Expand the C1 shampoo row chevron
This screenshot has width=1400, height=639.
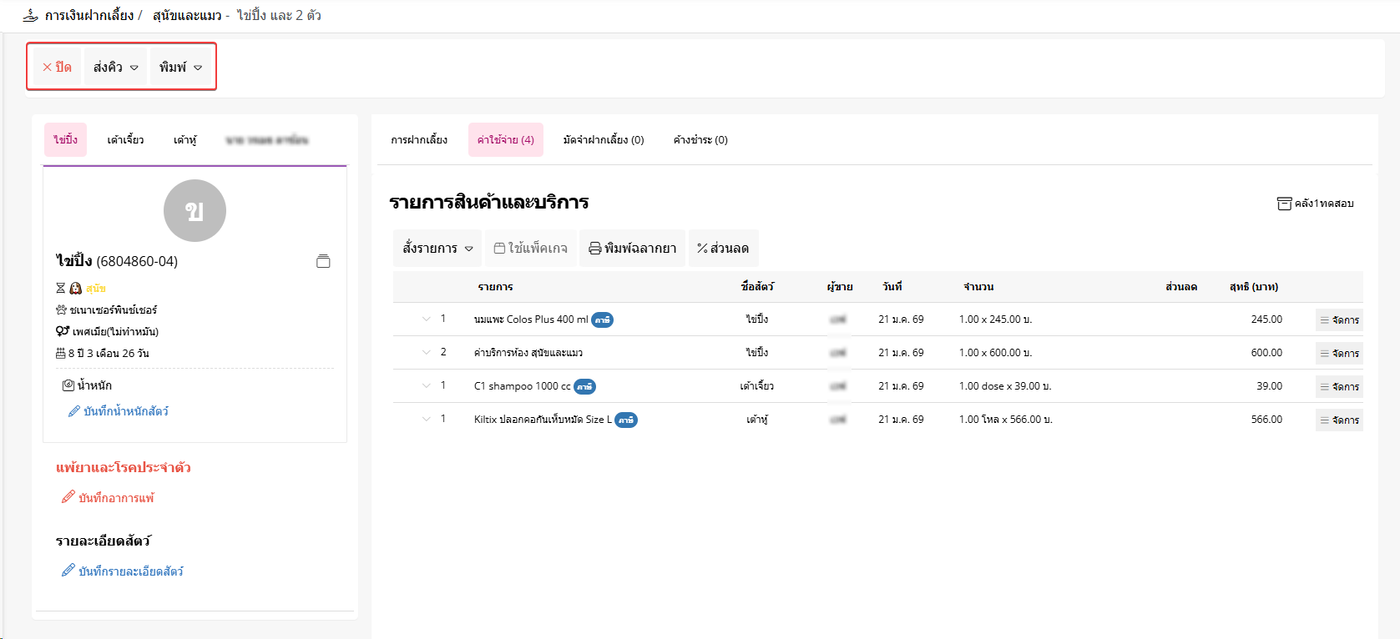click(426, 385)
